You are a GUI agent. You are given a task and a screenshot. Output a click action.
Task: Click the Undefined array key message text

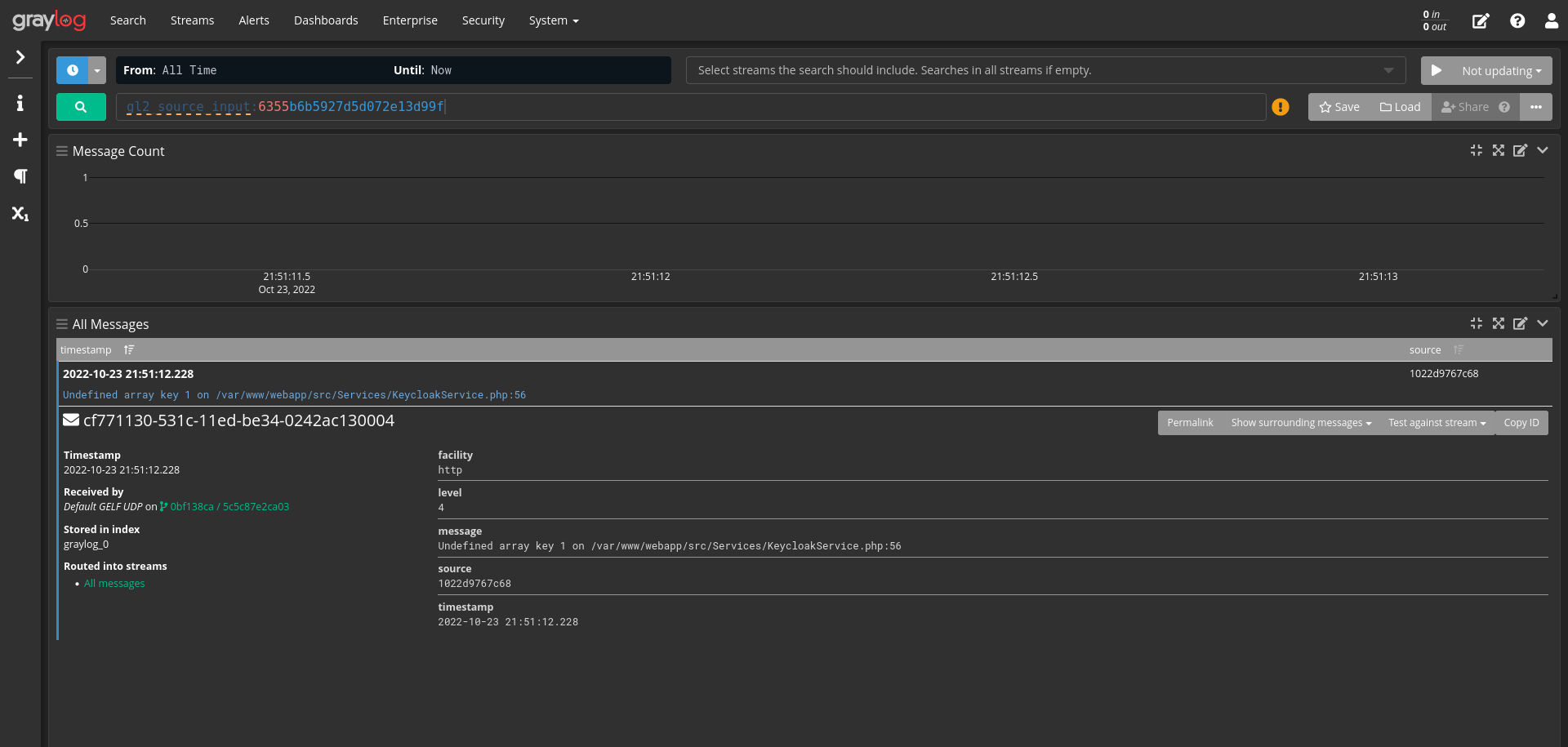(294, 395)
